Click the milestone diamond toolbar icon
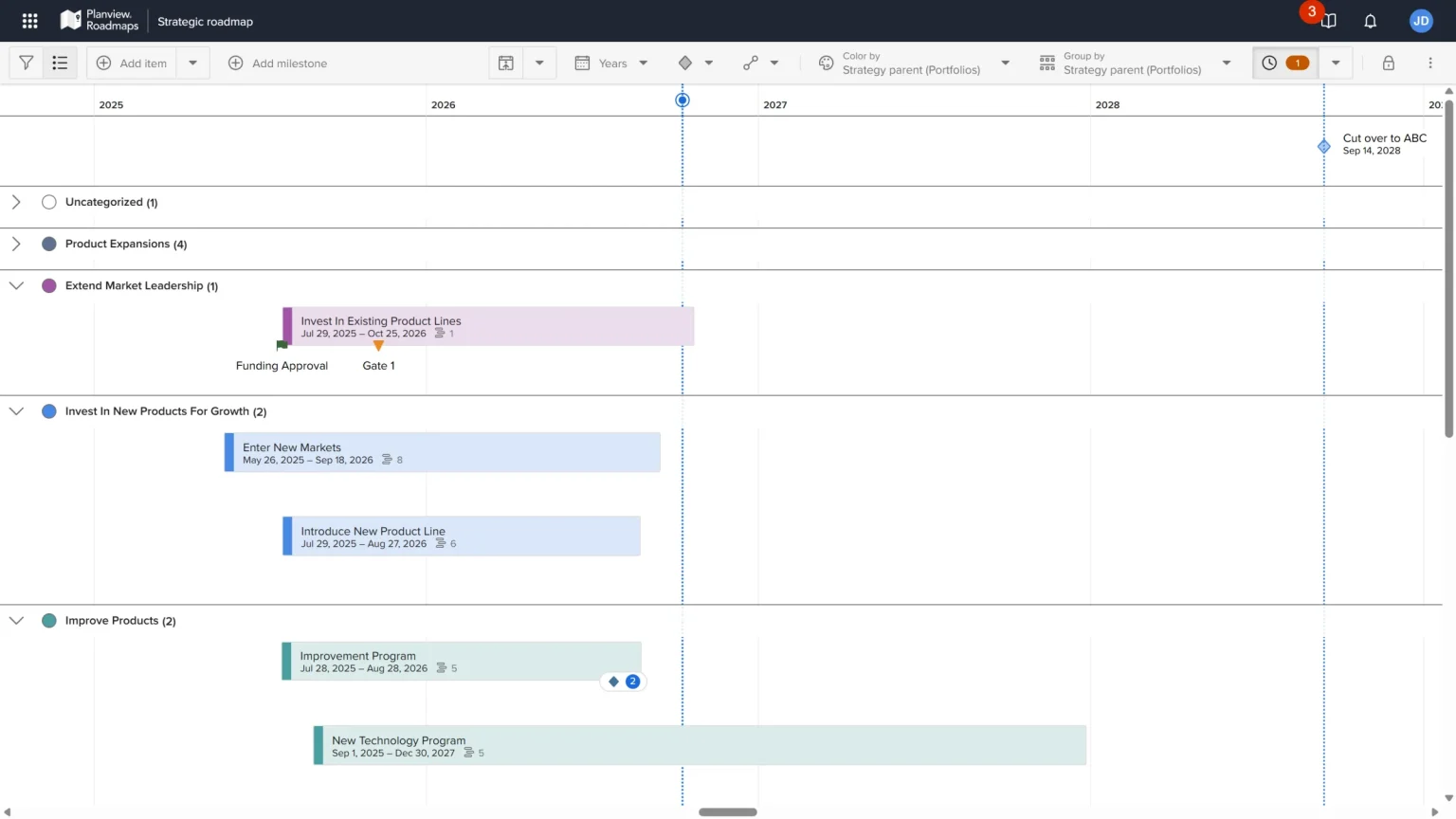The width and height of the screenshot is (1456, 819). pos(685,63)
